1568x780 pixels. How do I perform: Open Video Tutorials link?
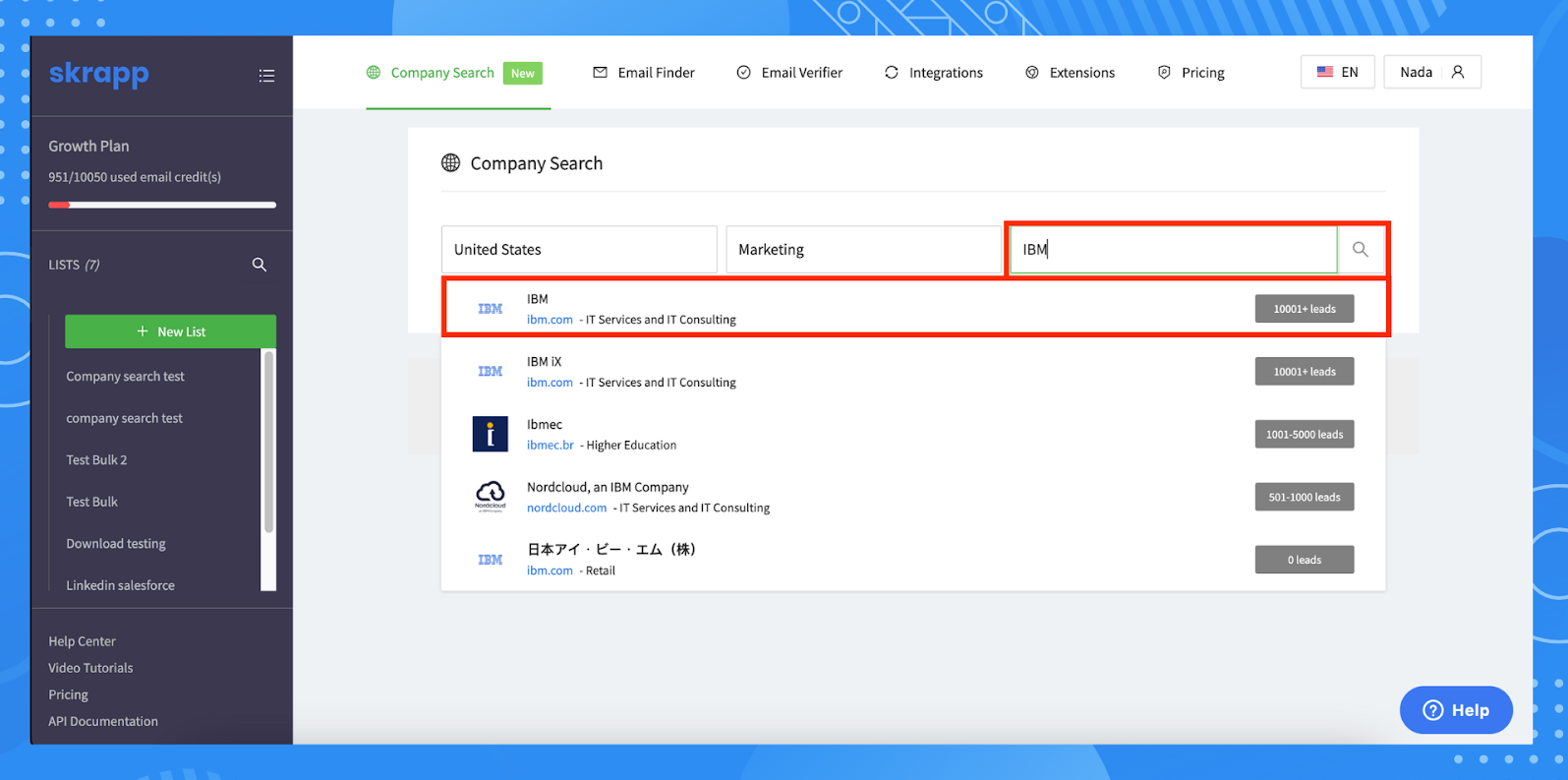pyautogui.click(x=90, y=668)
